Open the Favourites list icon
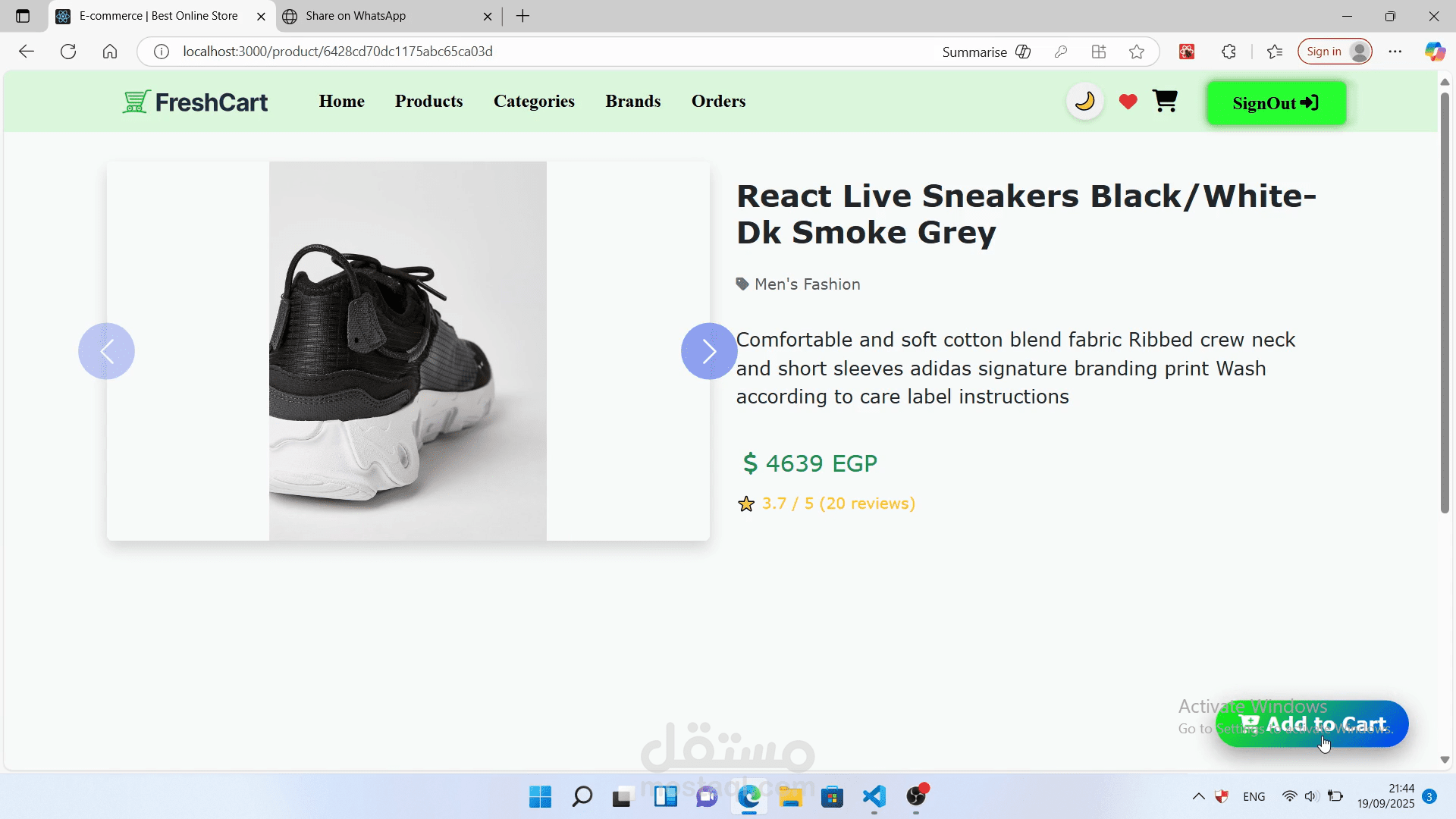Image resolution: width=1456 pixels, height=819 pixels. coord(1275,52)
